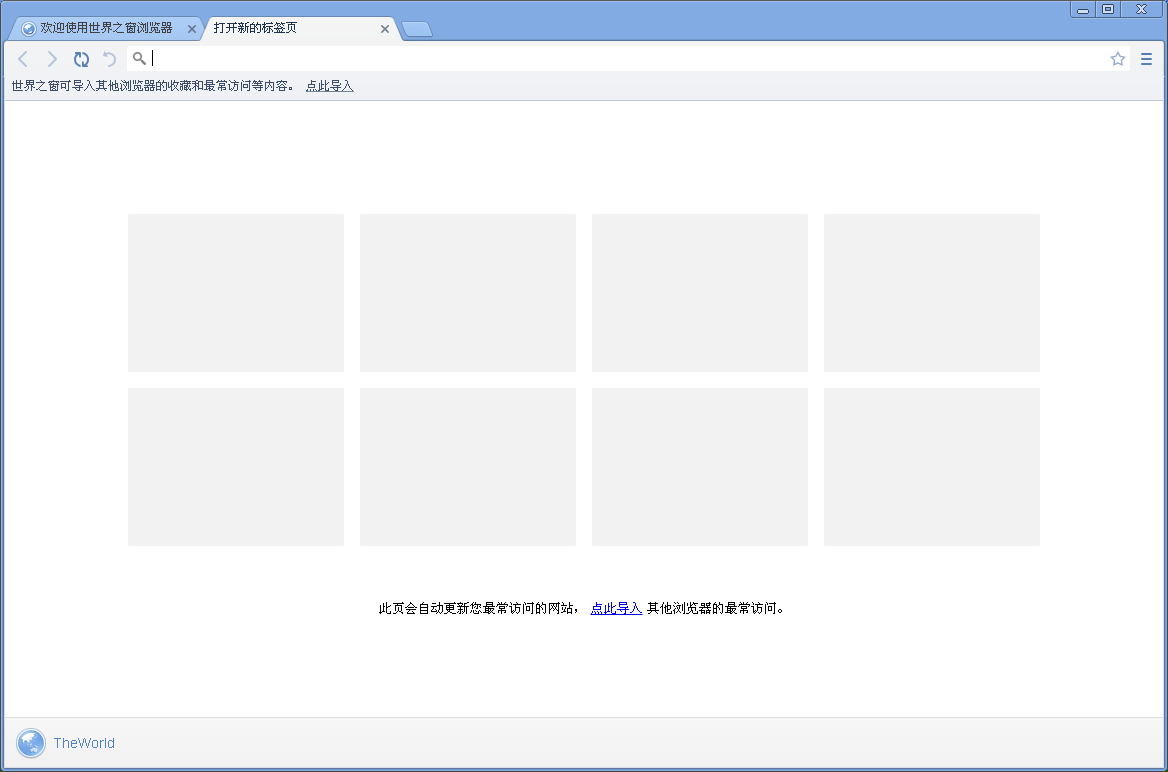The height and width of the screenshot is (772, 1168).
Task: Switch to the 欢迎使用世界之窗浏览器 tab
Action: (105, 28)
